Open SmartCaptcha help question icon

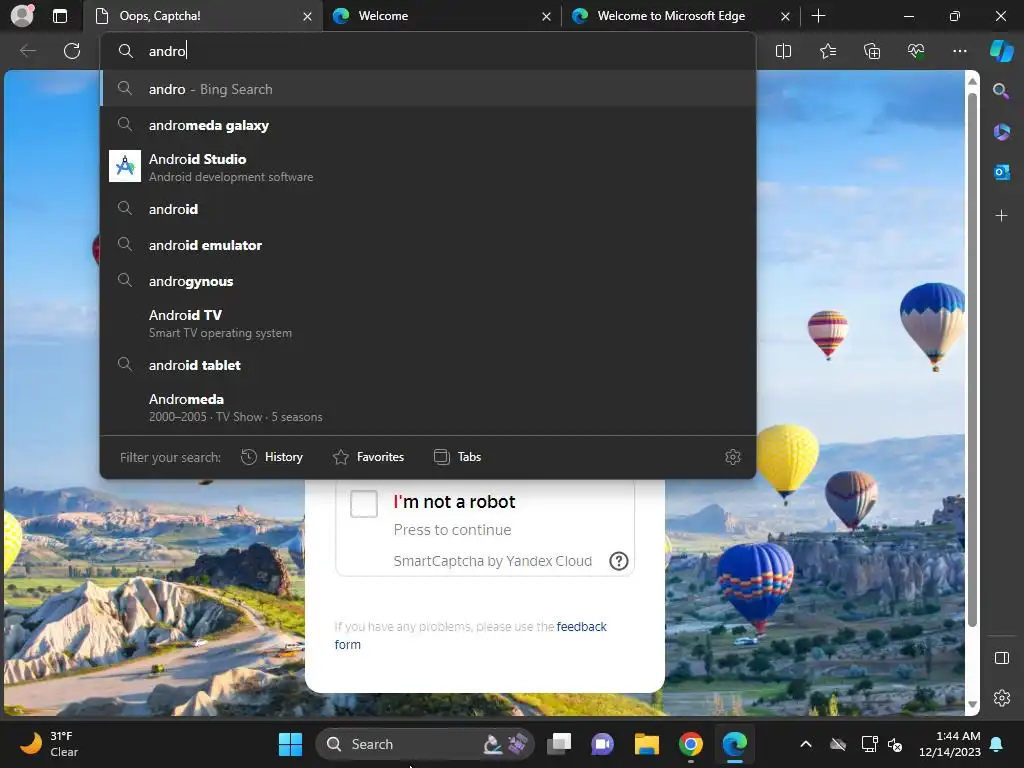pyautogui.click(x=618, y=561)
